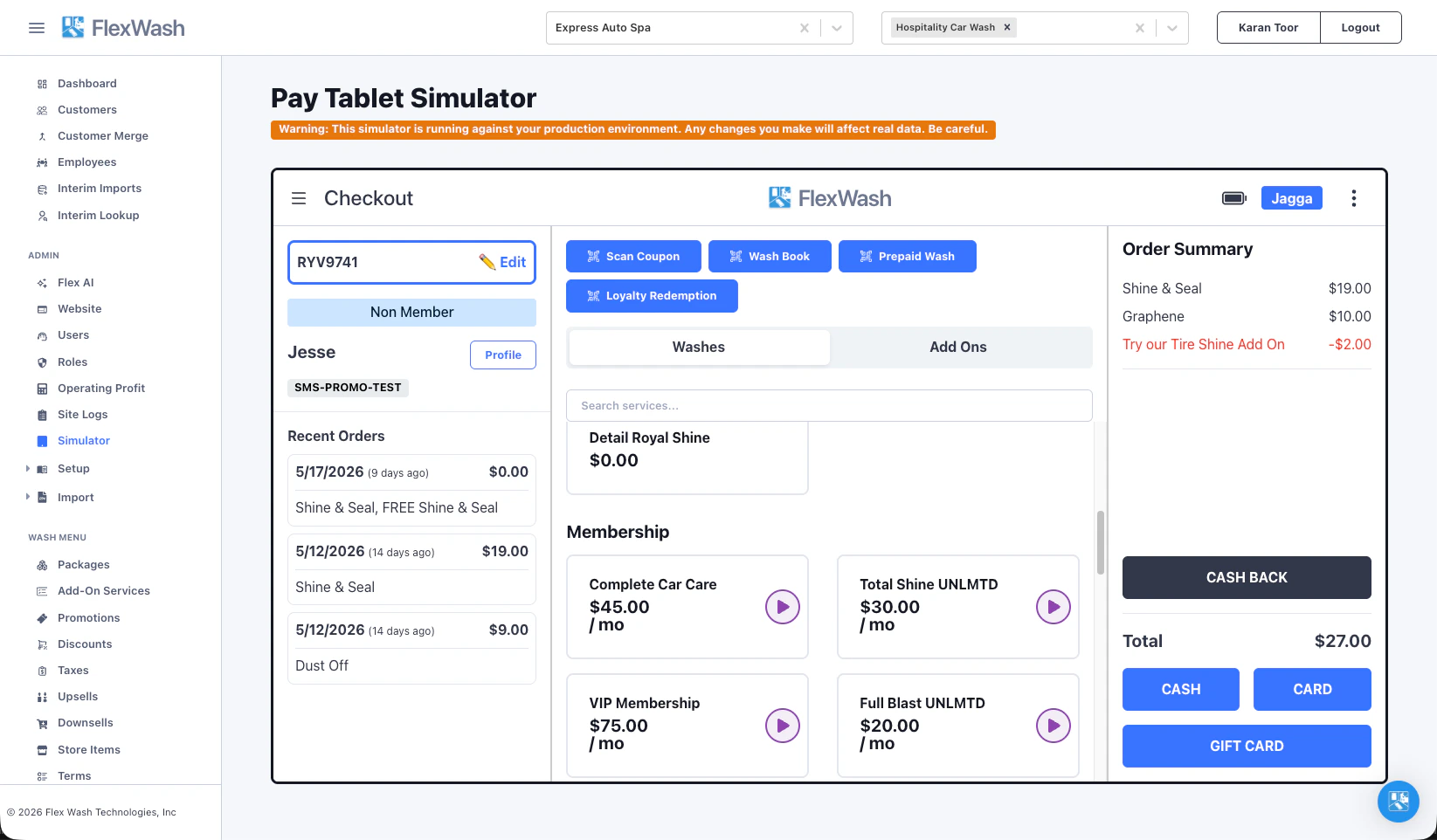
Task: Open the three-dot menu beside Jagga
Action: tap(1354, 198)
